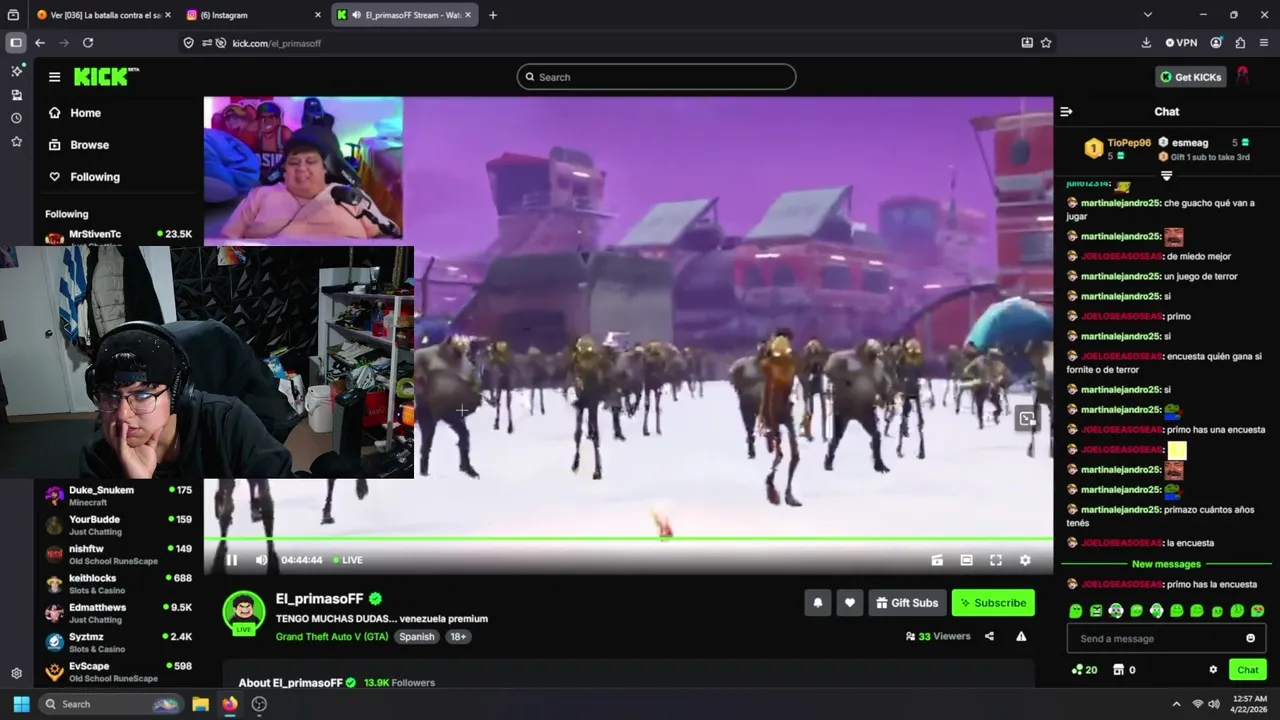Open emoji picker in message box
Screen dimensions: 1280x720
pos(1250,638)
